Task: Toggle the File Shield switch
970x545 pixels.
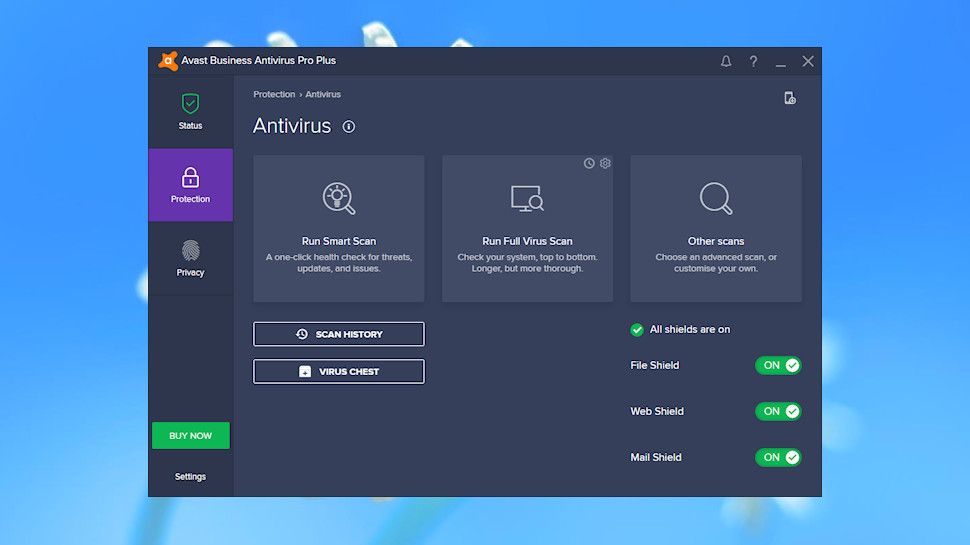Action: [778, 366]
